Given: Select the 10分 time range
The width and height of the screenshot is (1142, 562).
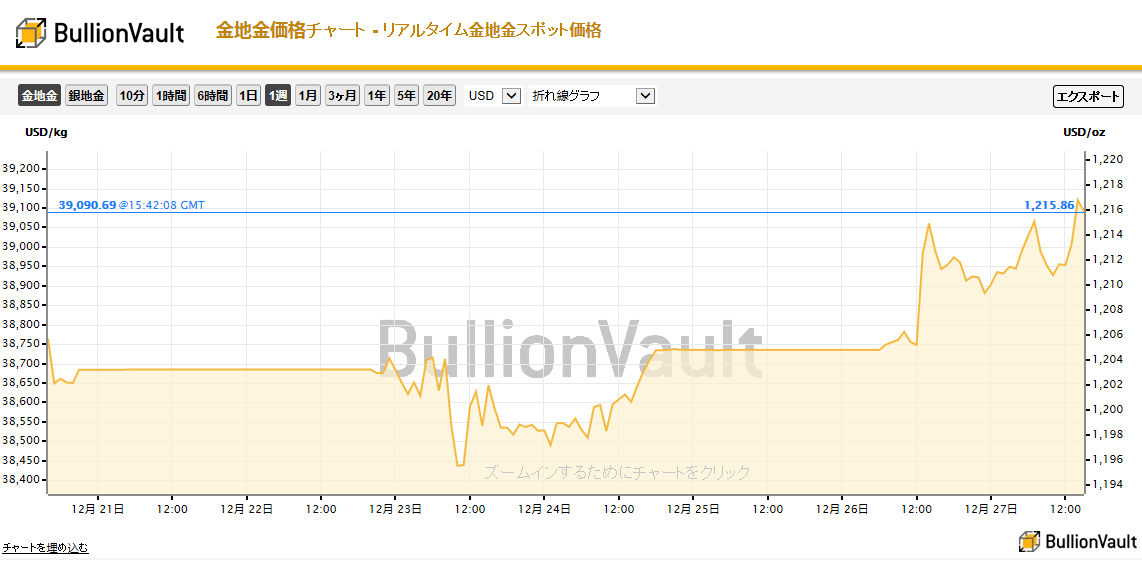Looking at the screenshot, I should coord(132,95).
